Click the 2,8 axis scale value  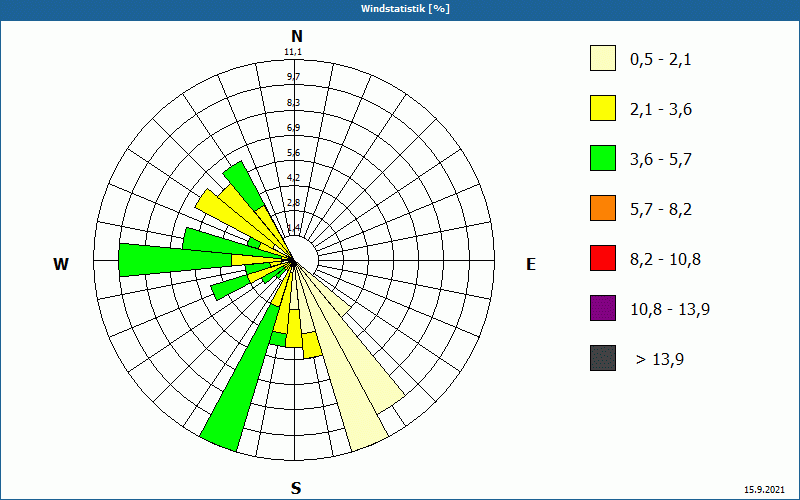point(293,203)
